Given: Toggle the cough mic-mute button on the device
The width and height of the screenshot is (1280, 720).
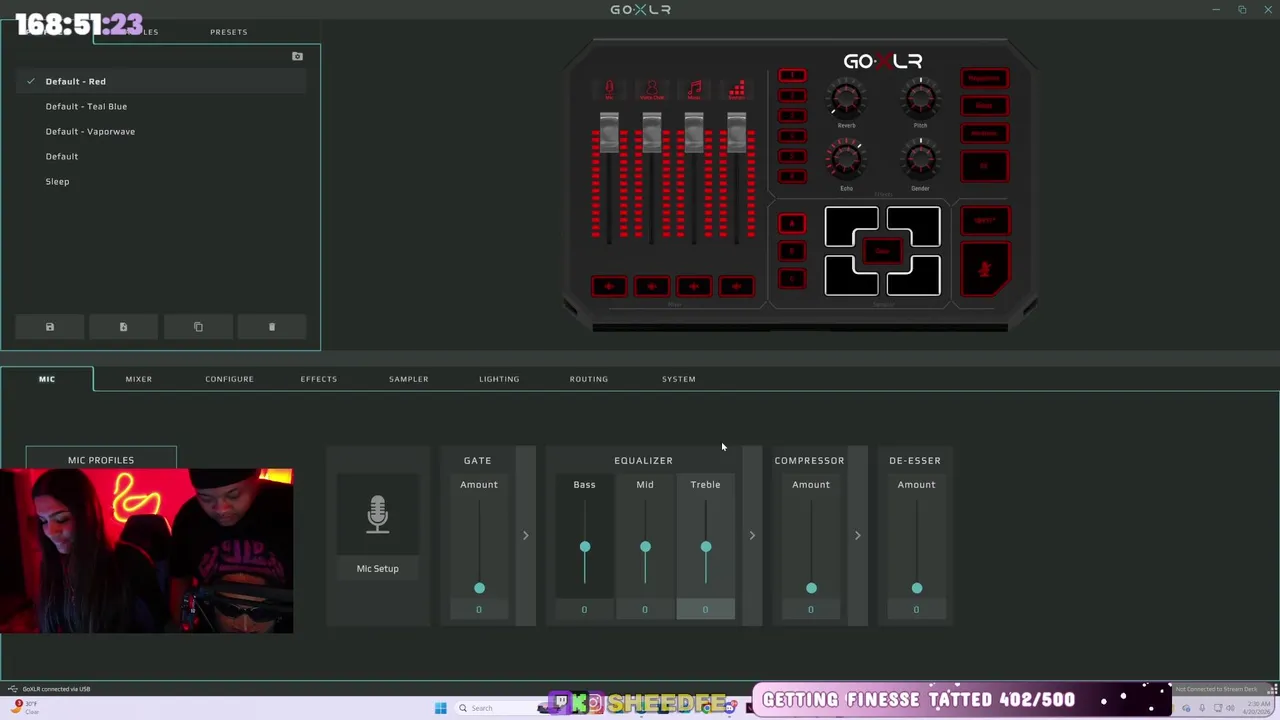Looking at the screenshot, I should pyautogui.click(x=985, y=270).
